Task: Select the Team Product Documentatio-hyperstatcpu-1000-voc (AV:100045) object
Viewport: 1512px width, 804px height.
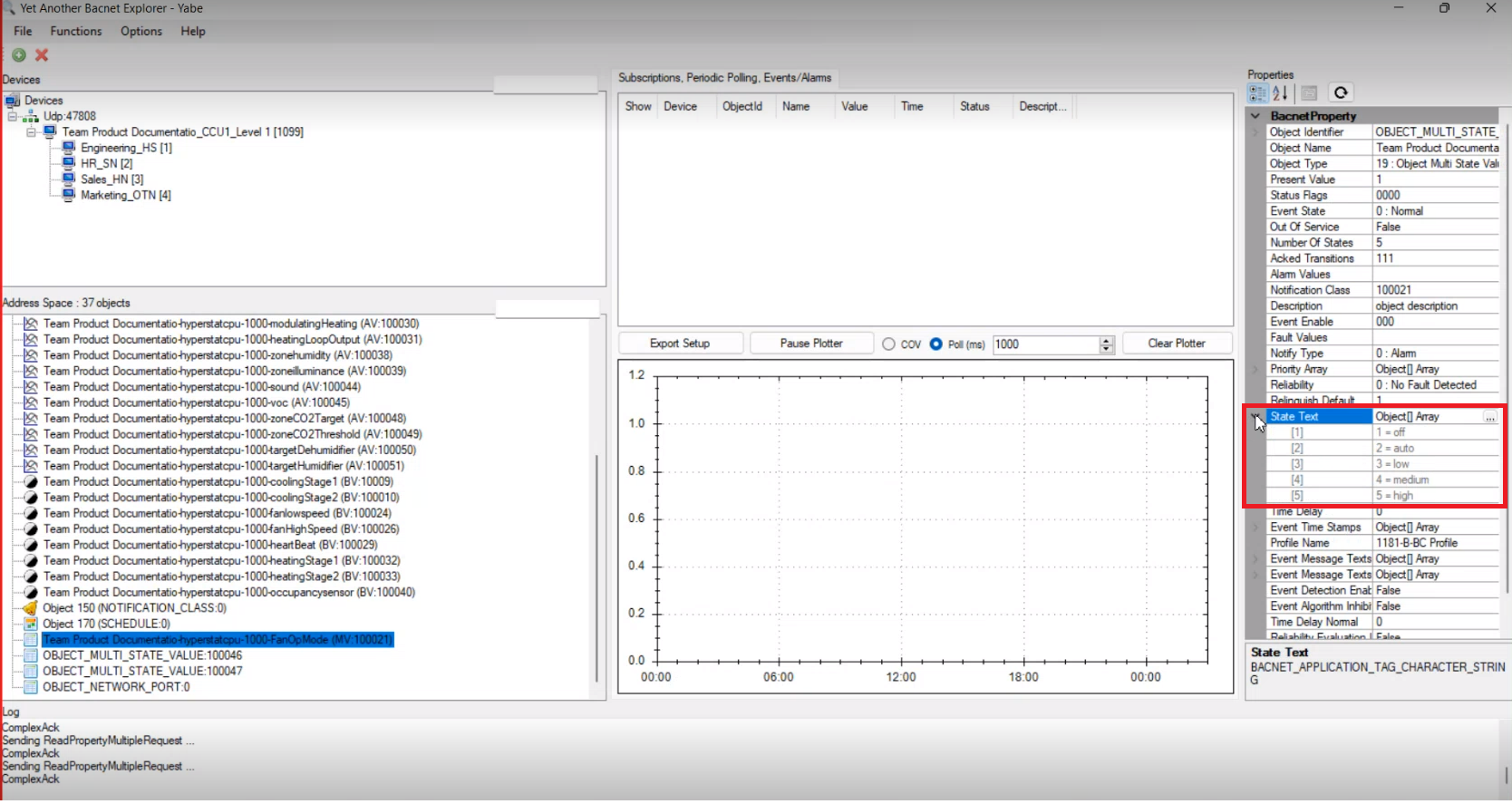Action: [x=197, y=402]
